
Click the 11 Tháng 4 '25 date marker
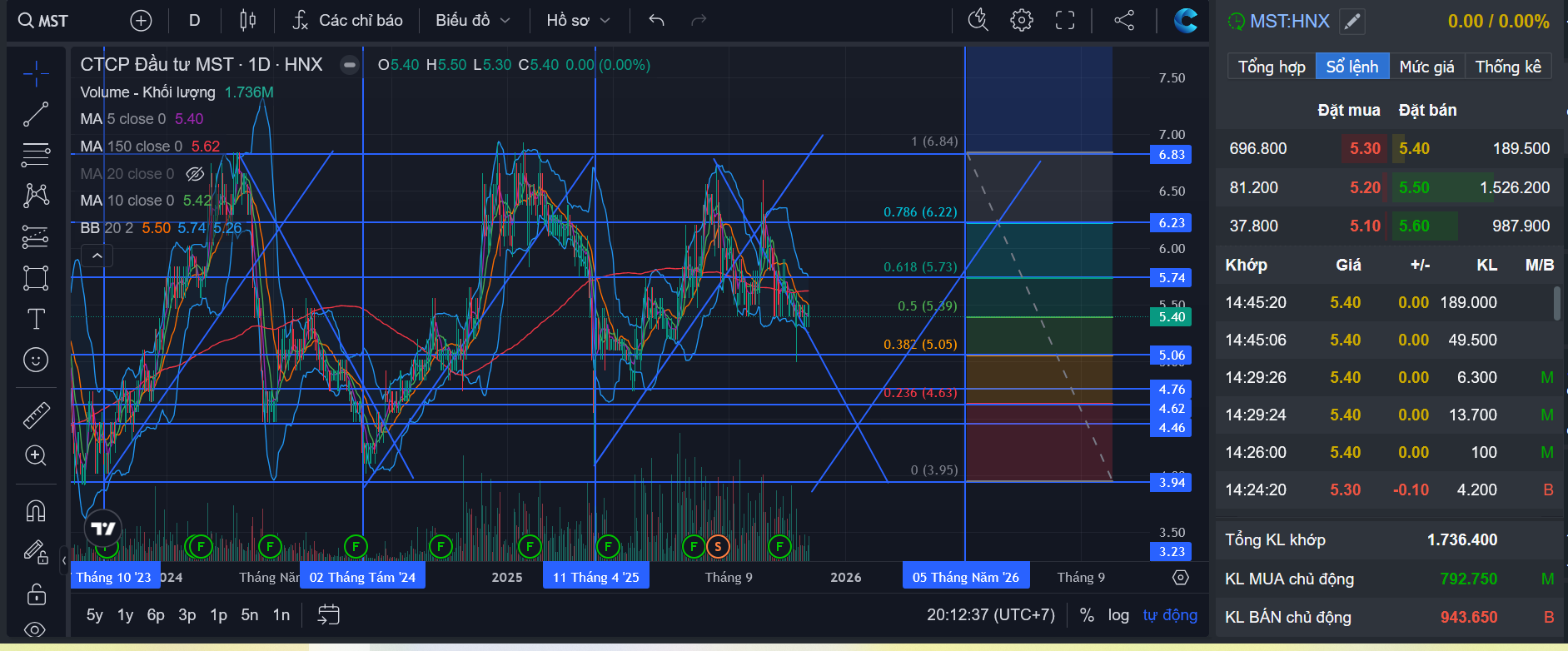pos(596,577)
